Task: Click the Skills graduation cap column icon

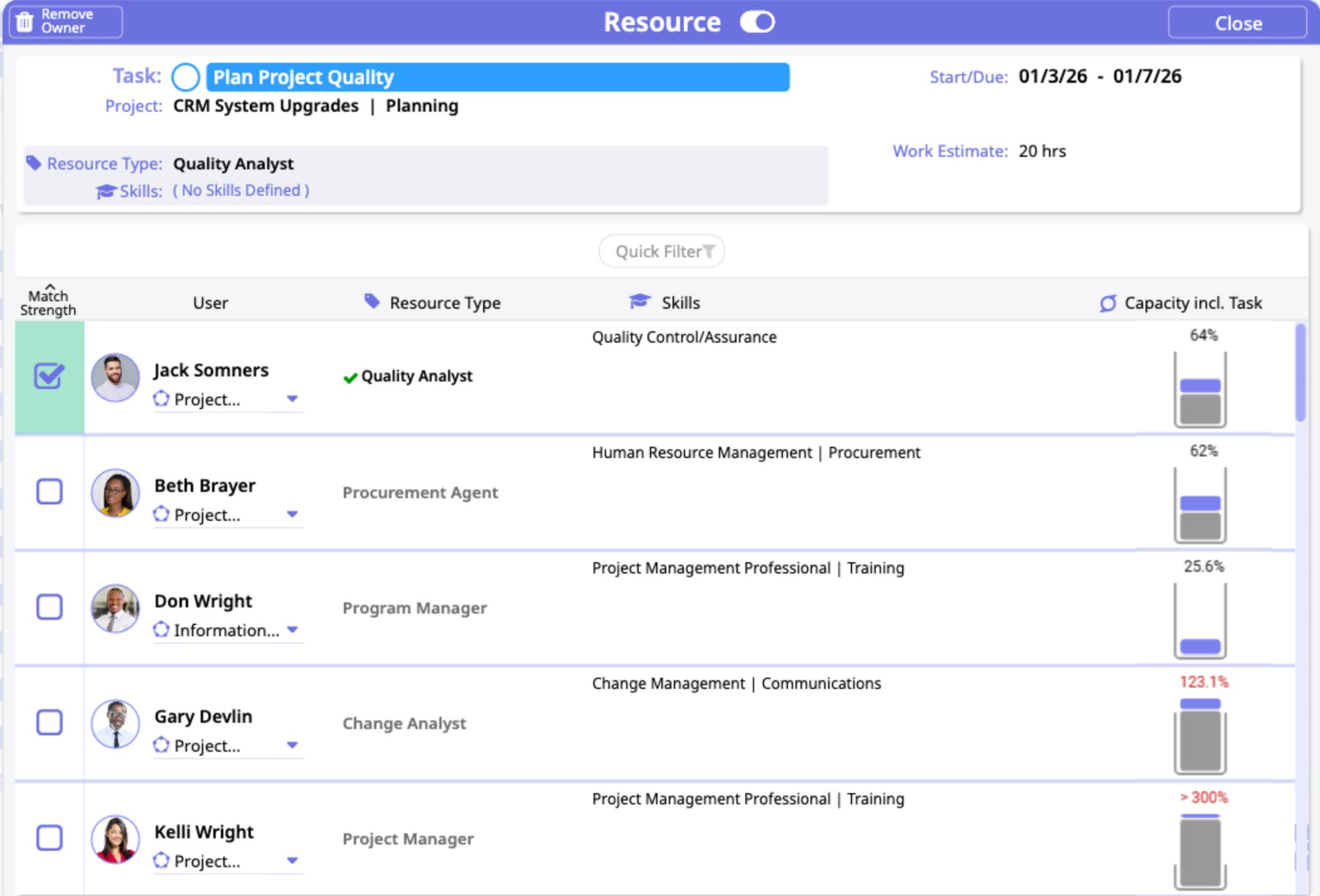Action: [639, 302]
